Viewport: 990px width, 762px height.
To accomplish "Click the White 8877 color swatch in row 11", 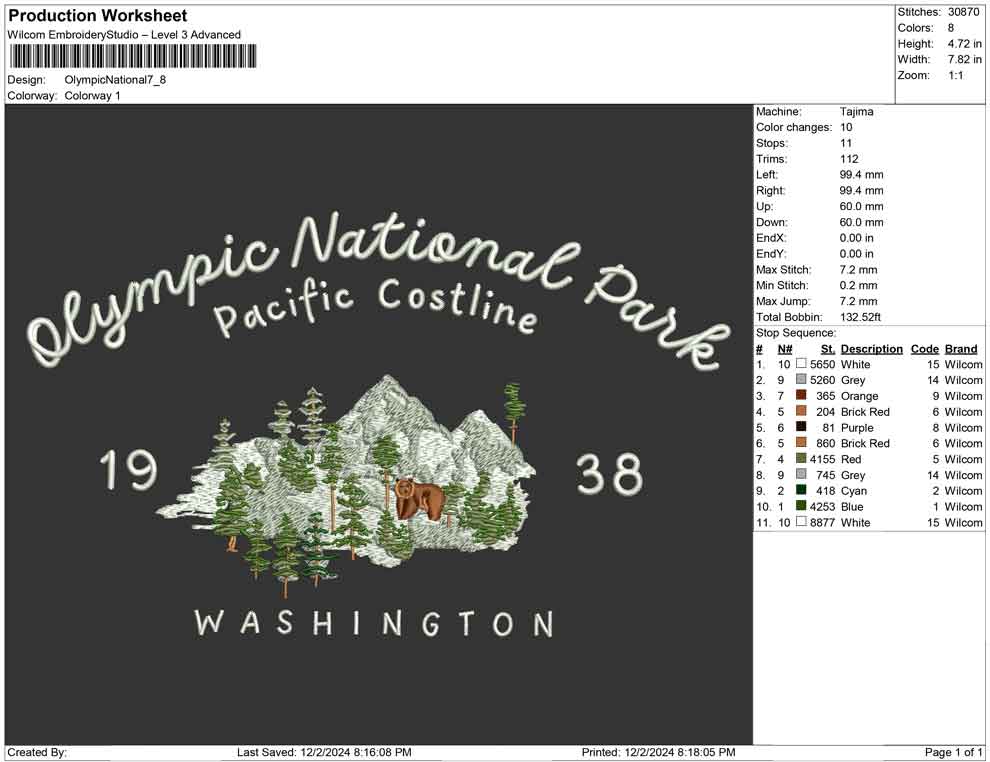I will point(801,521).
